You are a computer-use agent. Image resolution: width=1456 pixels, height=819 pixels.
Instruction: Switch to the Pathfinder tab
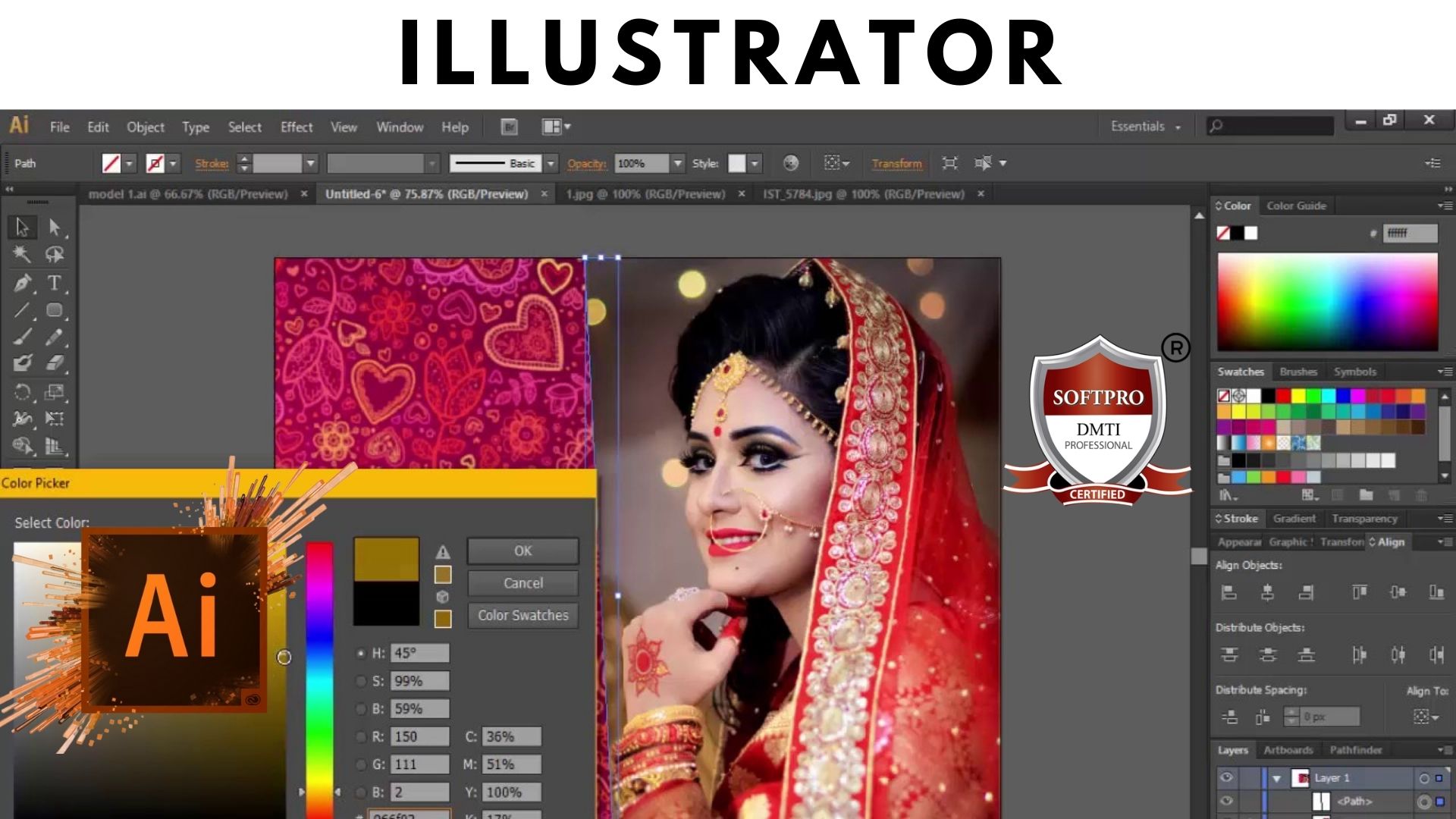pyautogui.click(x=1356, y=750)
